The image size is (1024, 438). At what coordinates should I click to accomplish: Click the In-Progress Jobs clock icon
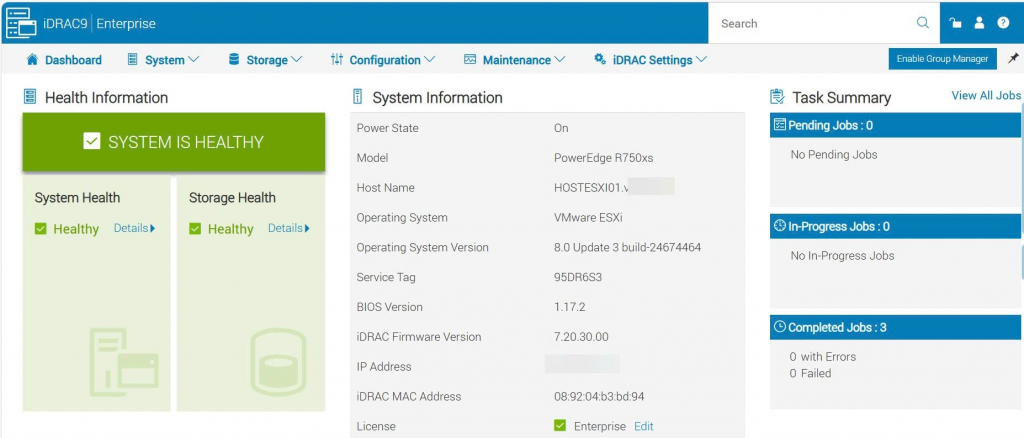point(780,227)
